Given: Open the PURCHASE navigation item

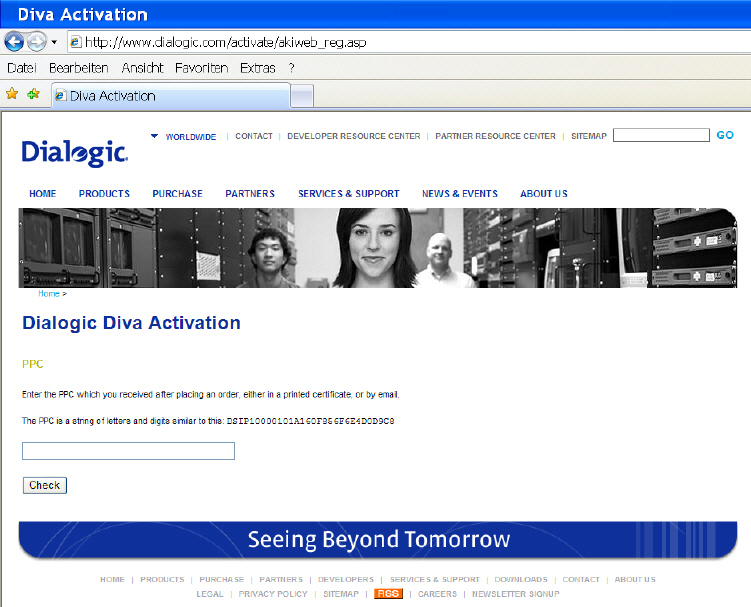Looking at the screenshot, I should coord(177,194).
